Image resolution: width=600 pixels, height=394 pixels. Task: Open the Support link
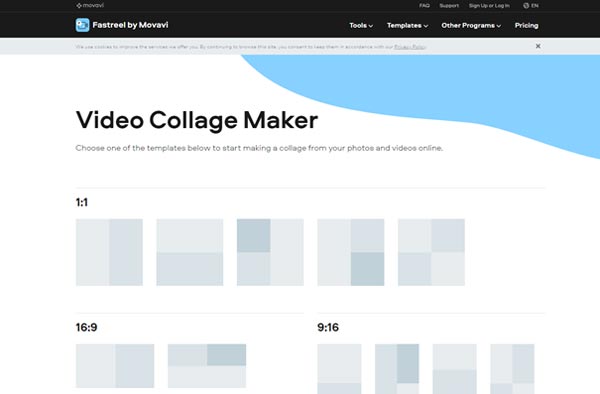click(449, 5)
